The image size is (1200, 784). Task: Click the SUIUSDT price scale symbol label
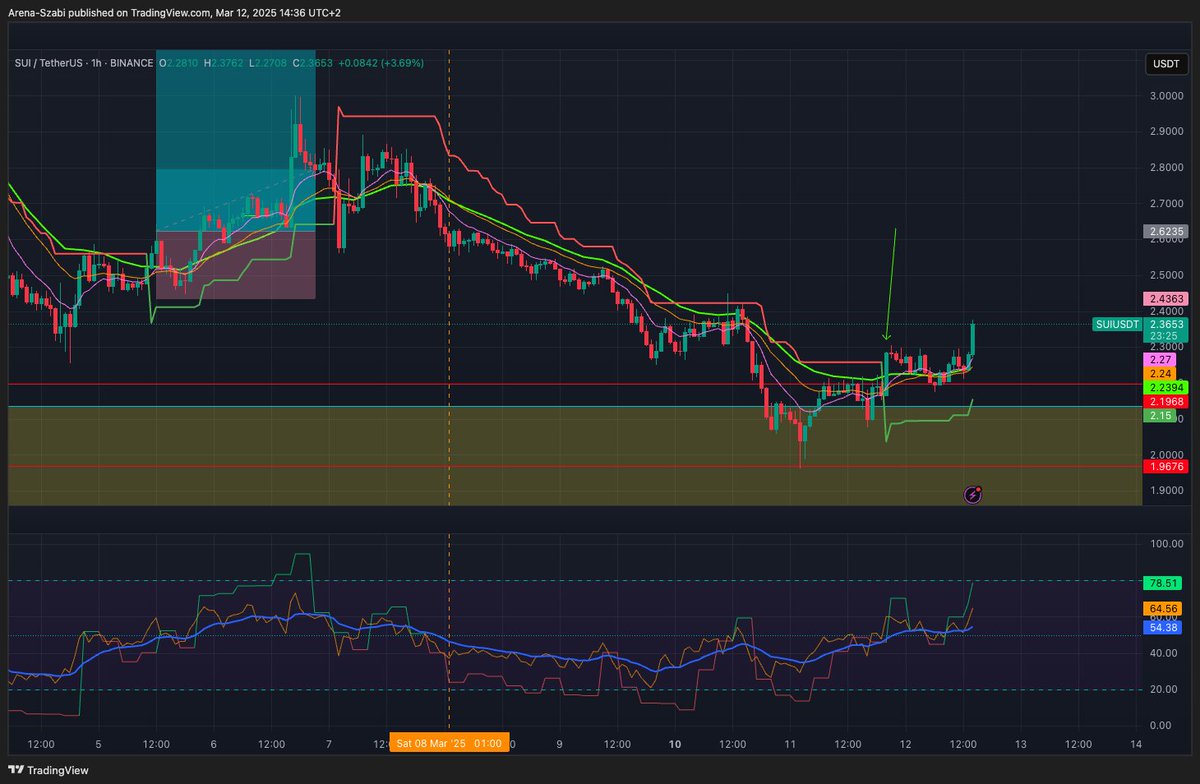[x=1117, y=324]
